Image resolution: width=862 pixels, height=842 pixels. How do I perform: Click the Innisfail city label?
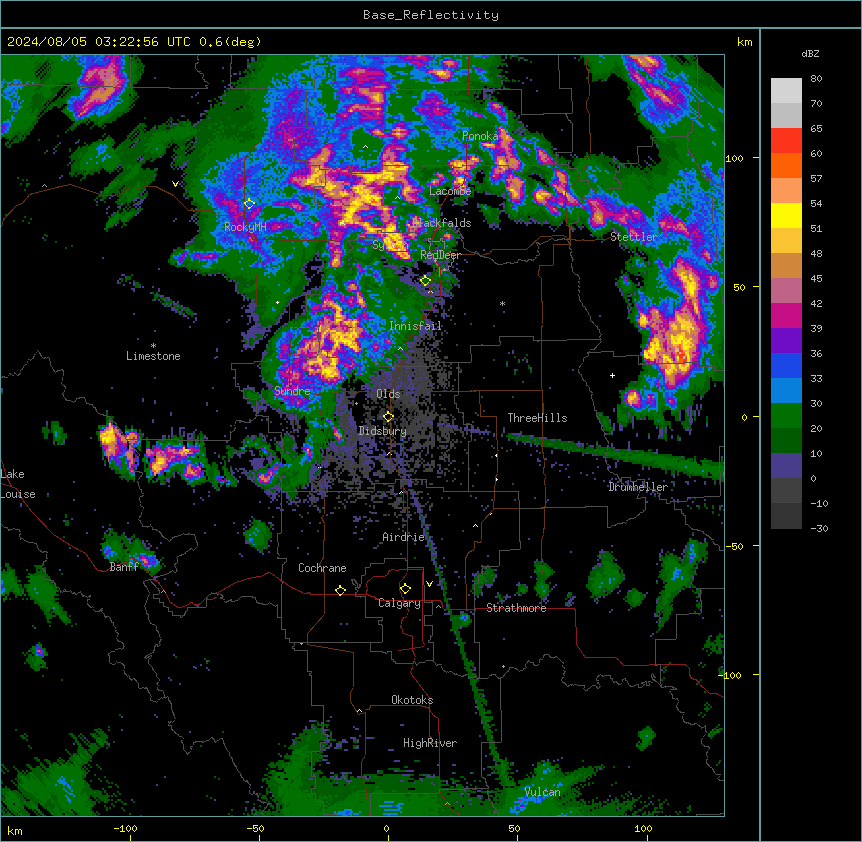(415, 326)
